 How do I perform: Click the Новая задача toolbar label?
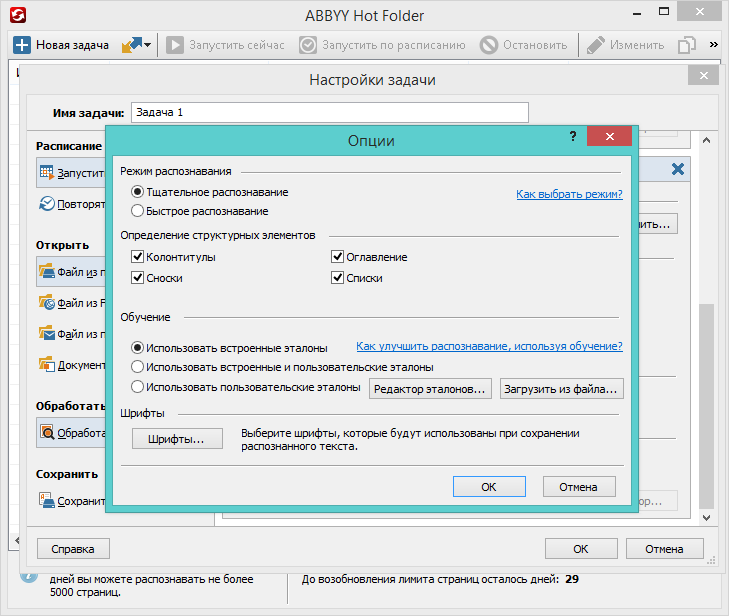point(73,45)
